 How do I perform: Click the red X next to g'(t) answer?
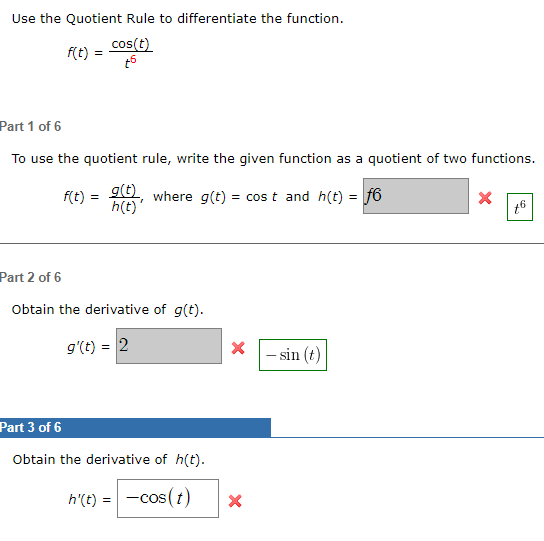[x=238, y=348]
